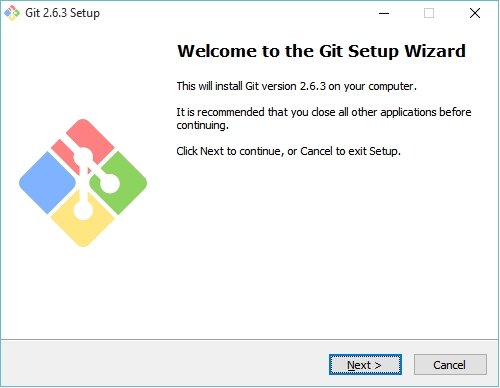Screen dimensions: 500x388
Task: Click the blue tile of the Git logo
Action: point(47,183)
